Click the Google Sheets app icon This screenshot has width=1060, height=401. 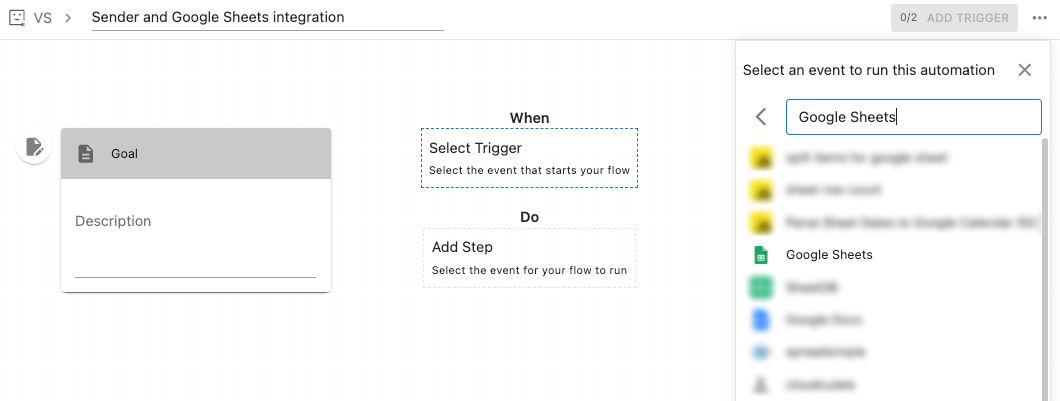point(760,255)
